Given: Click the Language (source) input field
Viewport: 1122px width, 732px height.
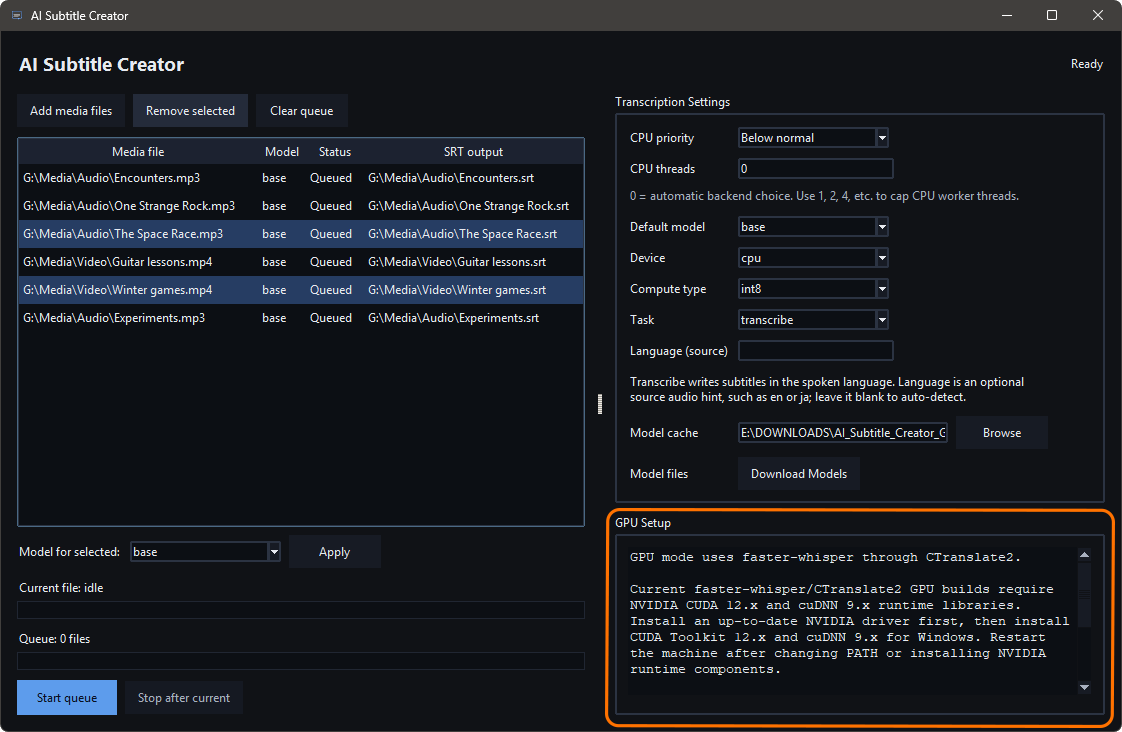Looking at the screenshot, I should tap(815, 351).
